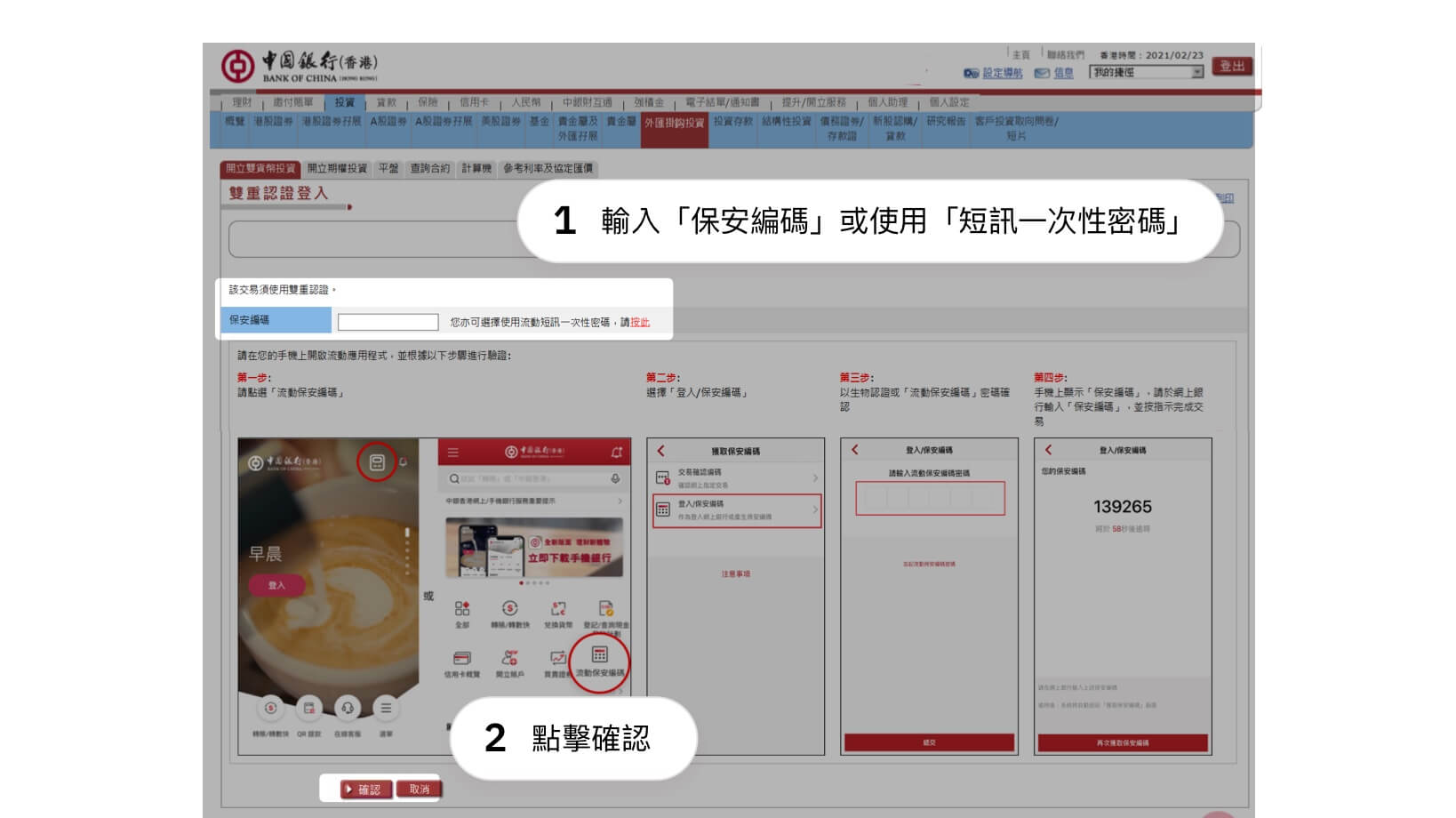
Task: Select the 中銀財互通 menu
Action: click(x=587, y=102)
